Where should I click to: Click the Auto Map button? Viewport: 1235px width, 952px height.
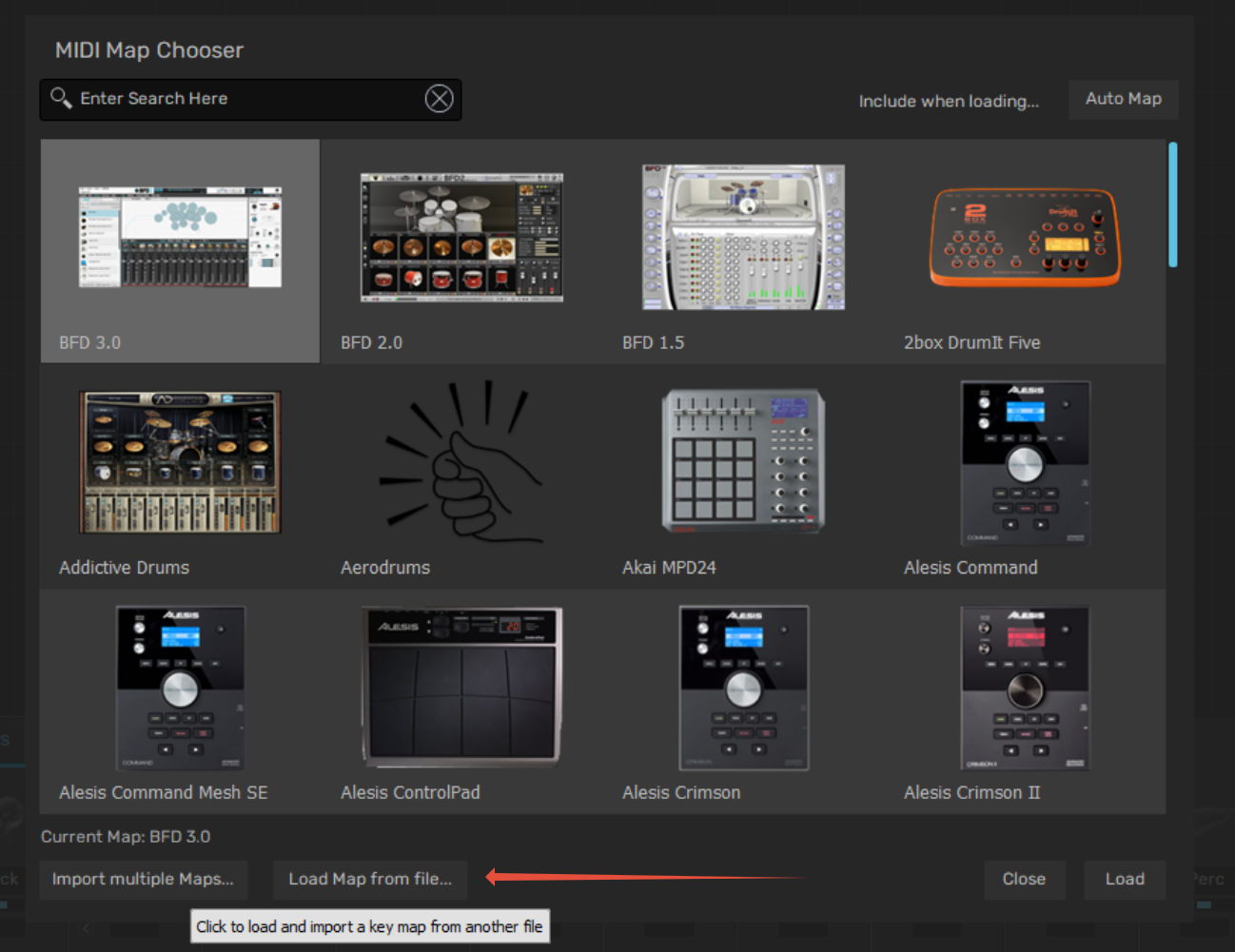[1124, 99]
